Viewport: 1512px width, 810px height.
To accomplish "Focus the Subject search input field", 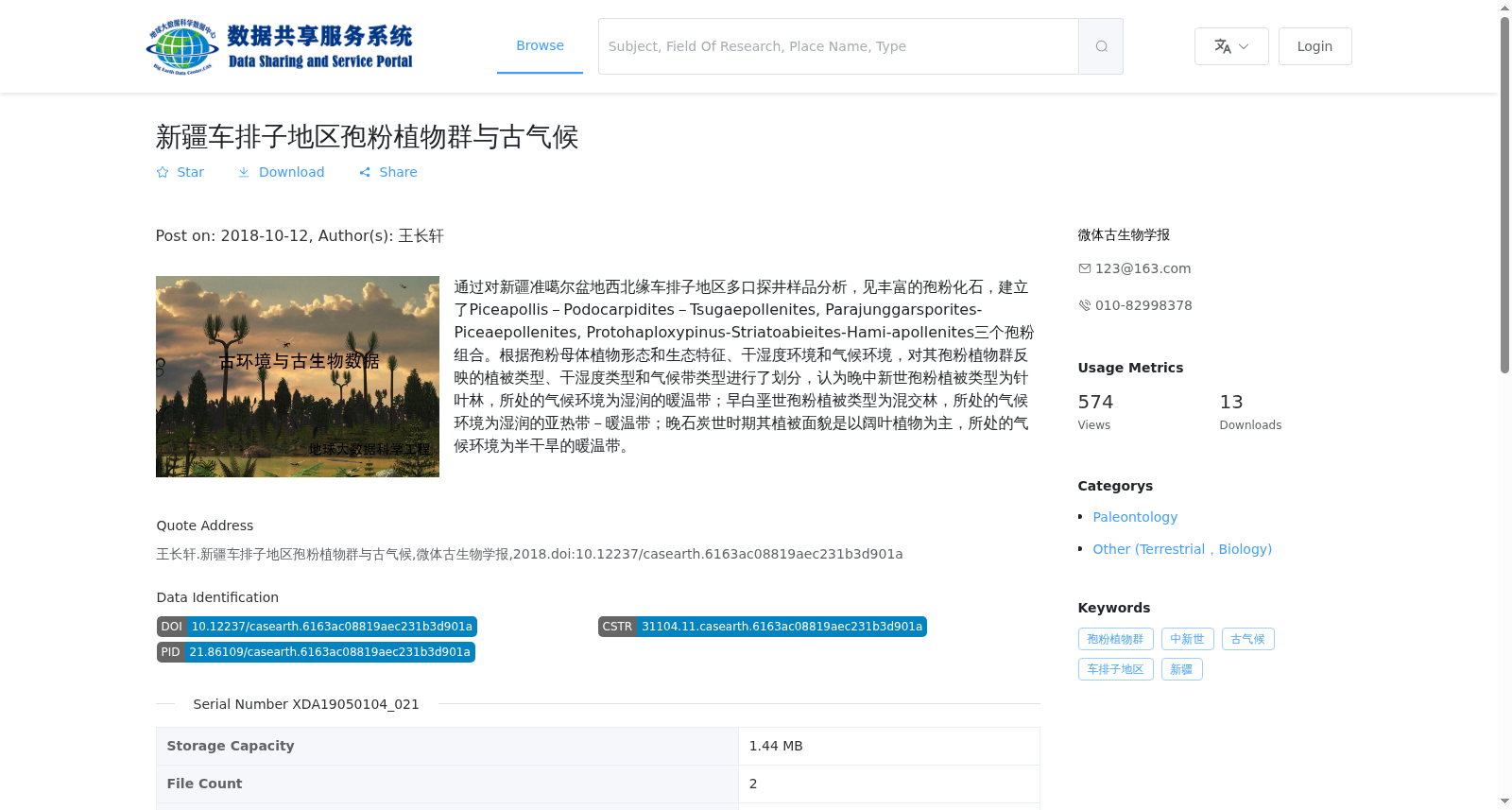I will tap(838, 46).
